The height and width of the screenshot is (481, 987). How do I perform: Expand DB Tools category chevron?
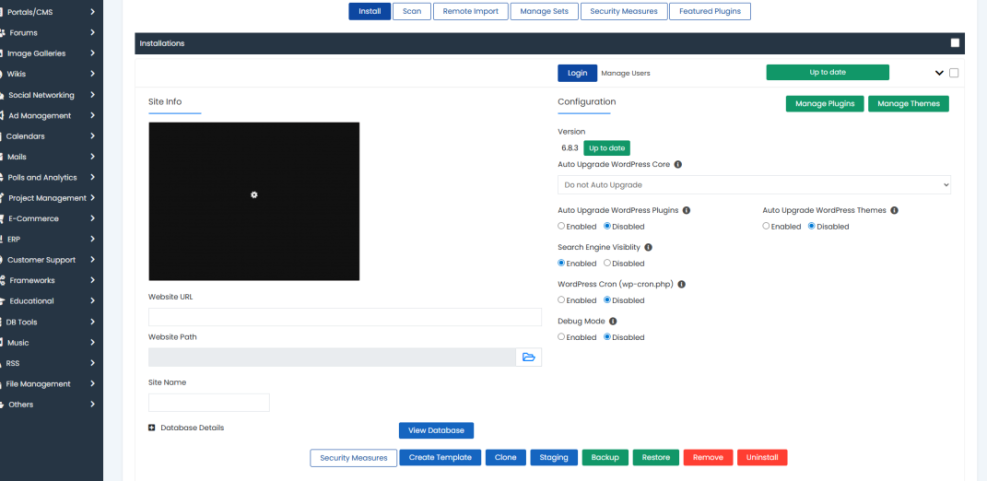[x=92, y=322]
